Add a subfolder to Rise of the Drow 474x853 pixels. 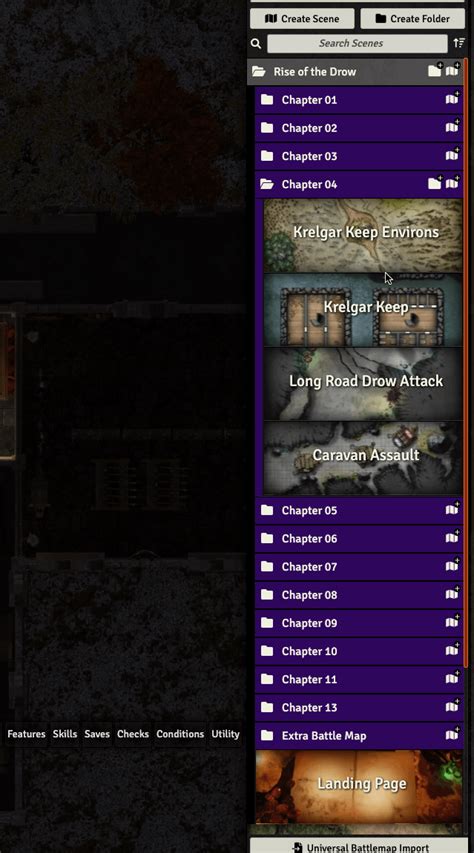[x=435, y=71]
